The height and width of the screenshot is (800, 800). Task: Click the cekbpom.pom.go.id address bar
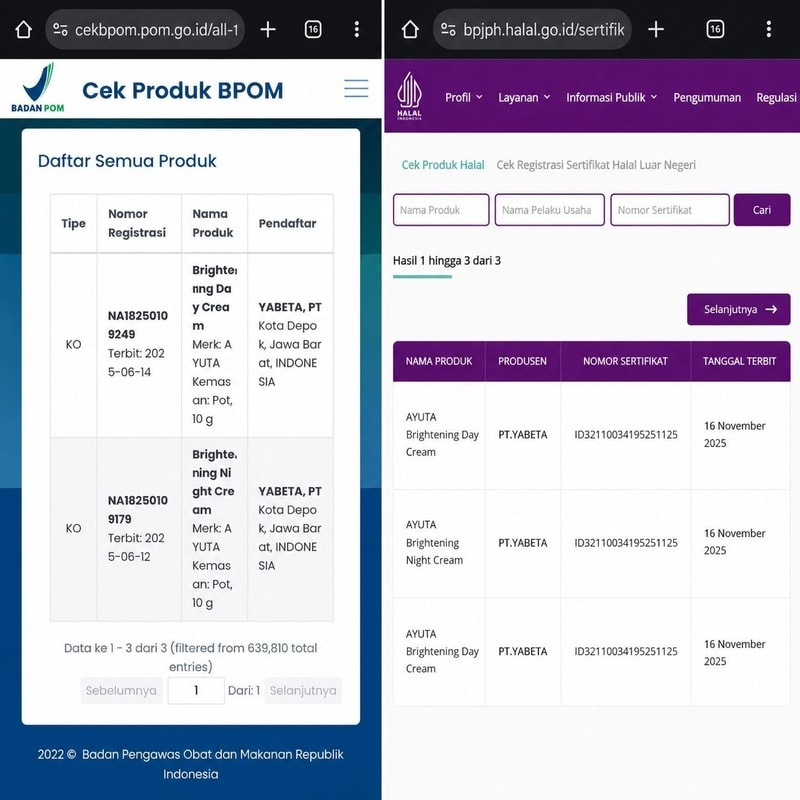pyautogui.click(x=145, y=30)
